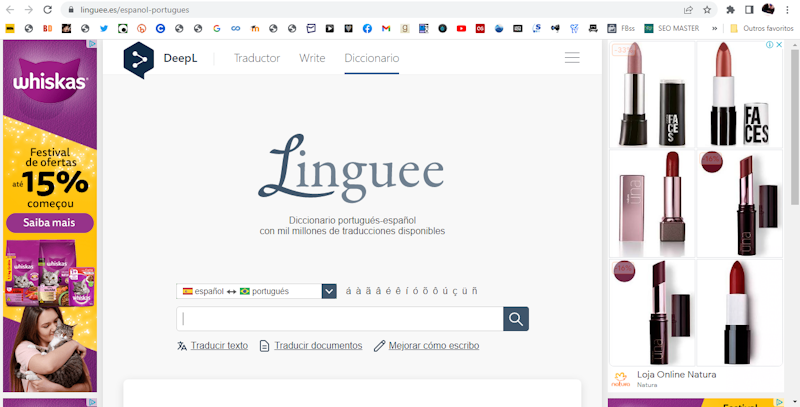Click Saiba mais on the Whiskas ad
The height and width of the screenshot is (407, 800).
coord(49,223)
